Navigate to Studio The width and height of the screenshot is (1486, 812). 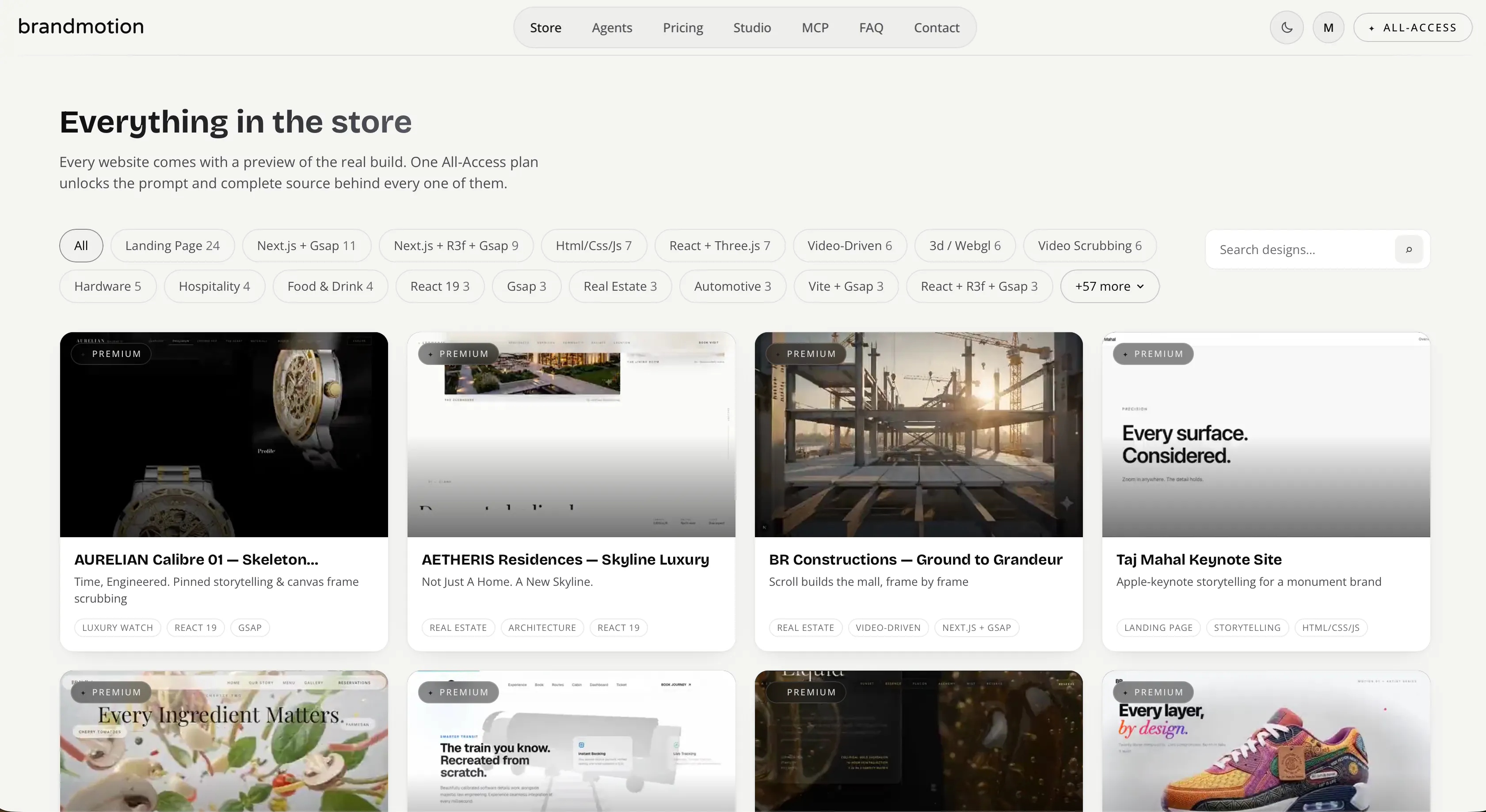(752, 28)
